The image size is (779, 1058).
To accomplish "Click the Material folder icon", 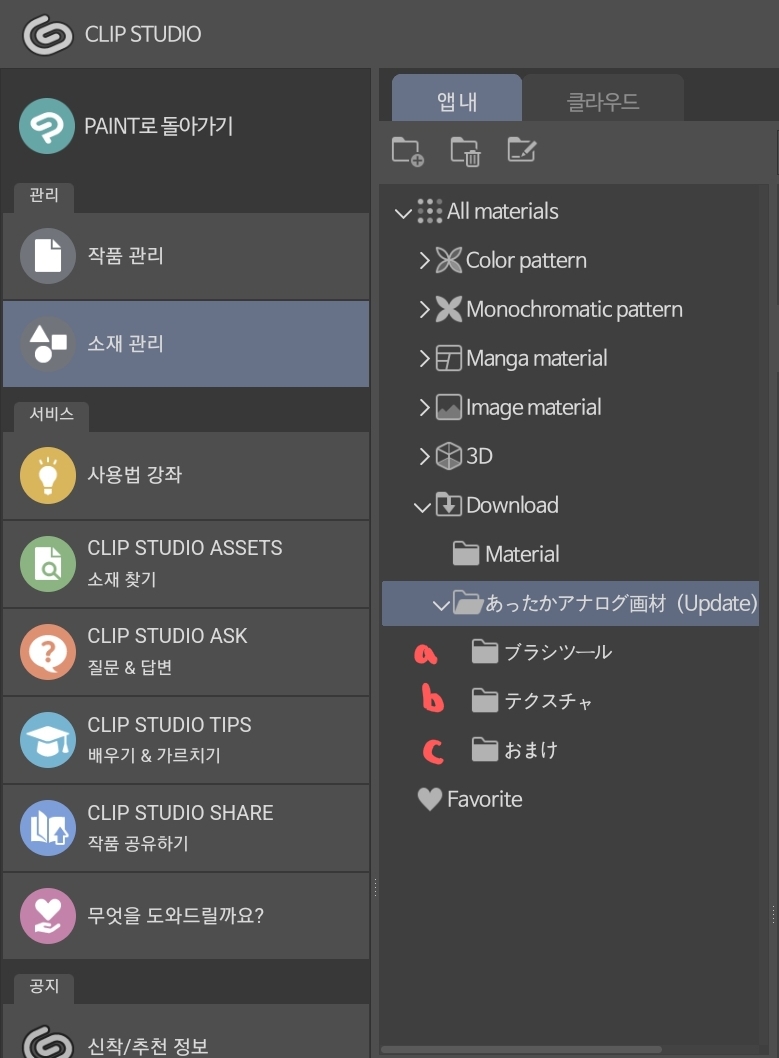I will coord(466,554).
